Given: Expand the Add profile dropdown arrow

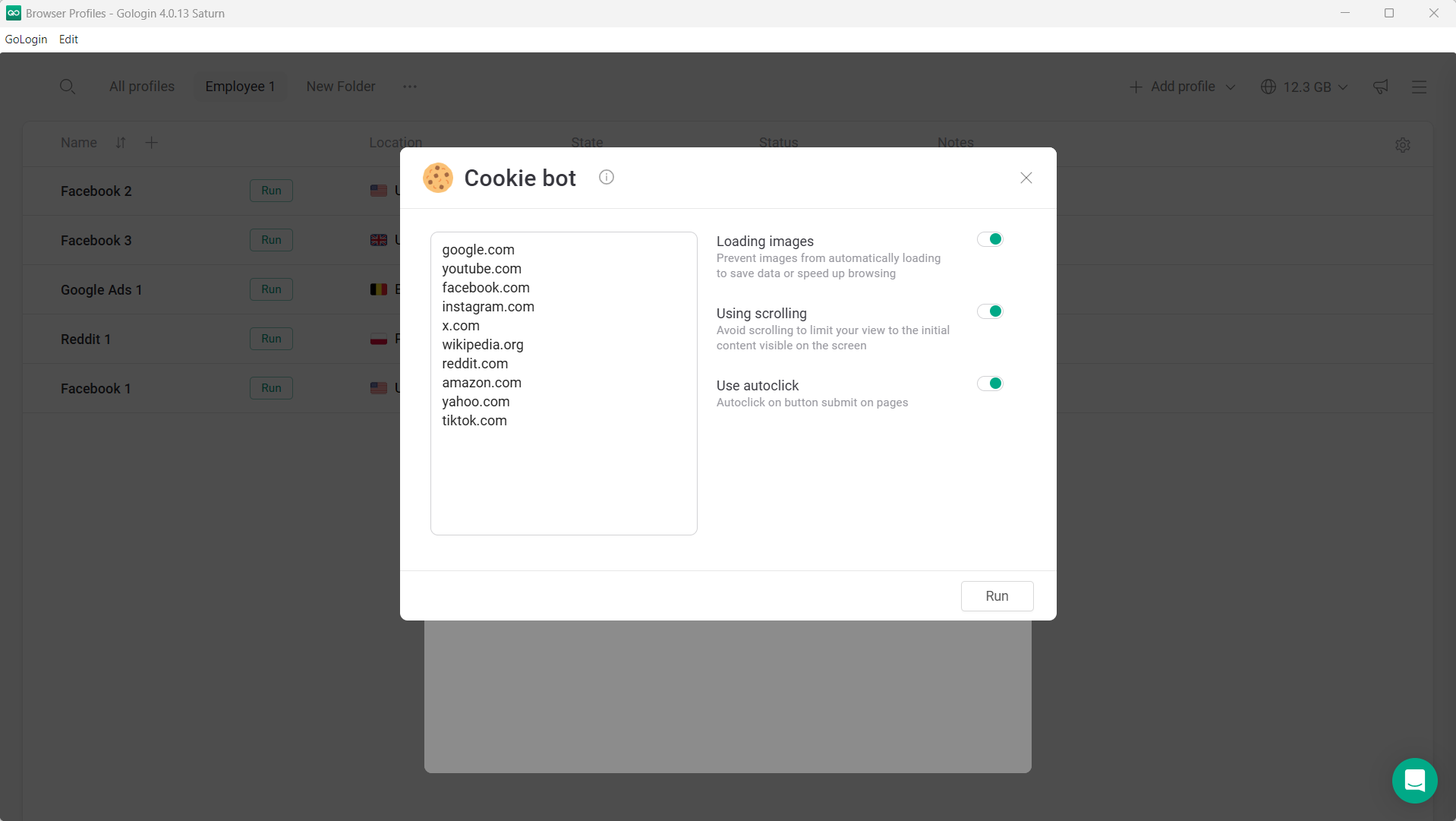Looking at the screenshot, I should [1230, 86].
